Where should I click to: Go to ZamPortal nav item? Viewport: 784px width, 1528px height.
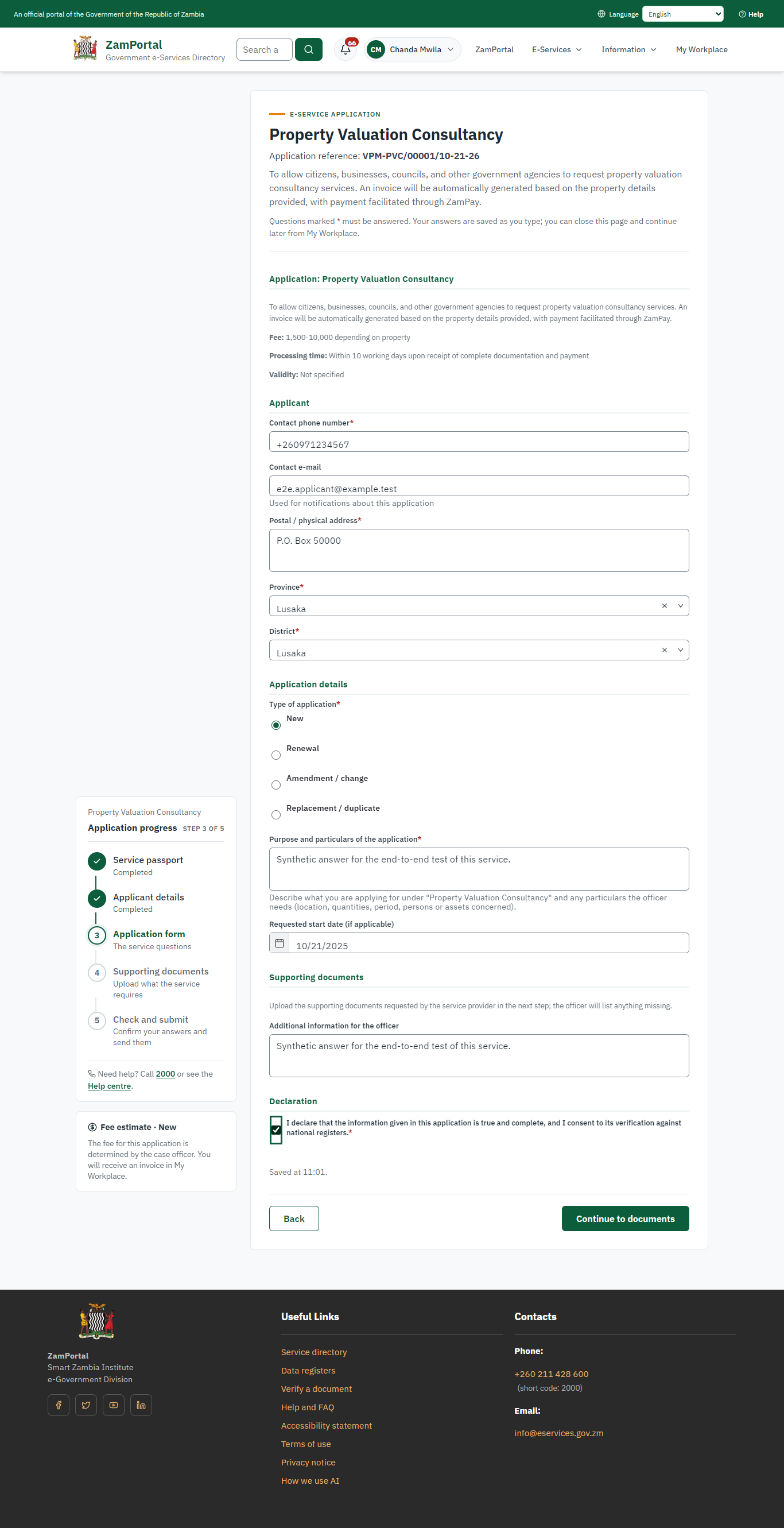point(494,49)
